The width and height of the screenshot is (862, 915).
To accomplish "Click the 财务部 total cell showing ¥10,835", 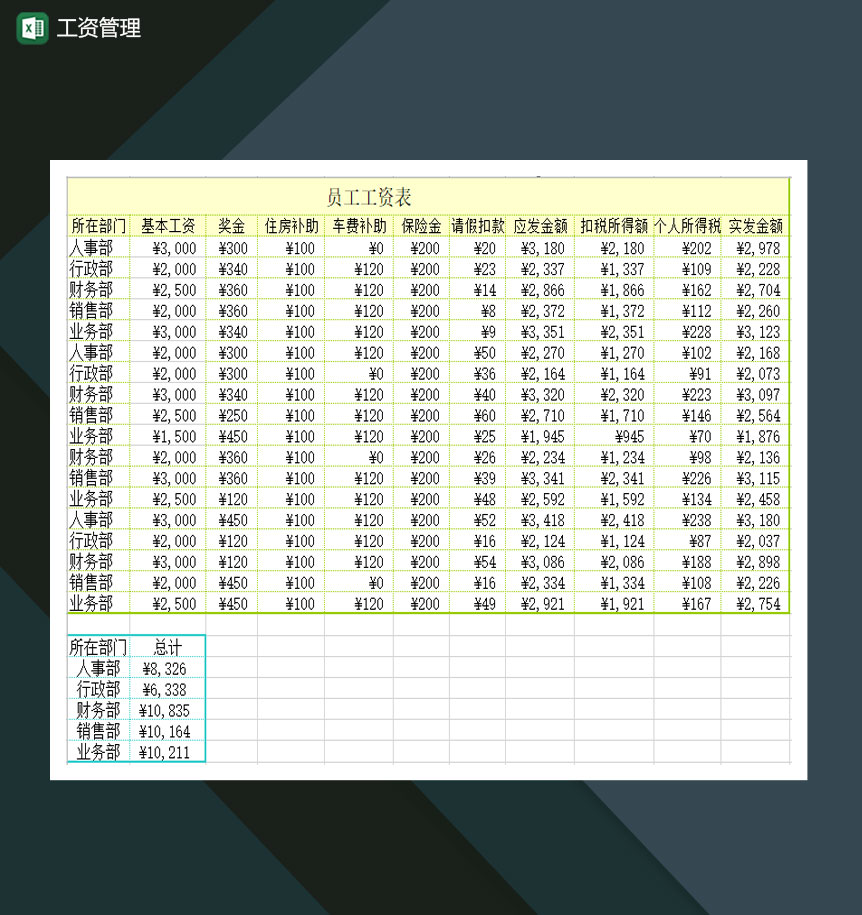I will (167, 710).
